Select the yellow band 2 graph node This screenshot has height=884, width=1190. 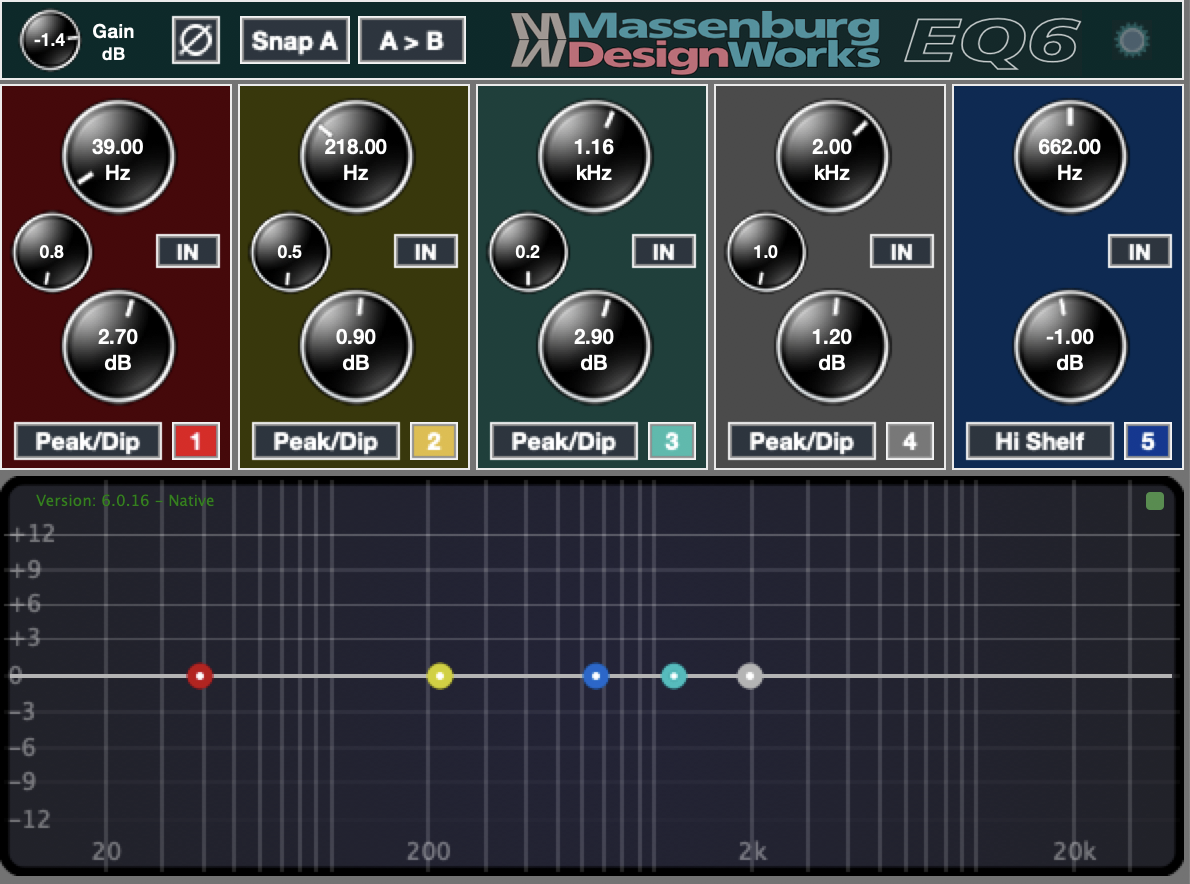439,675
